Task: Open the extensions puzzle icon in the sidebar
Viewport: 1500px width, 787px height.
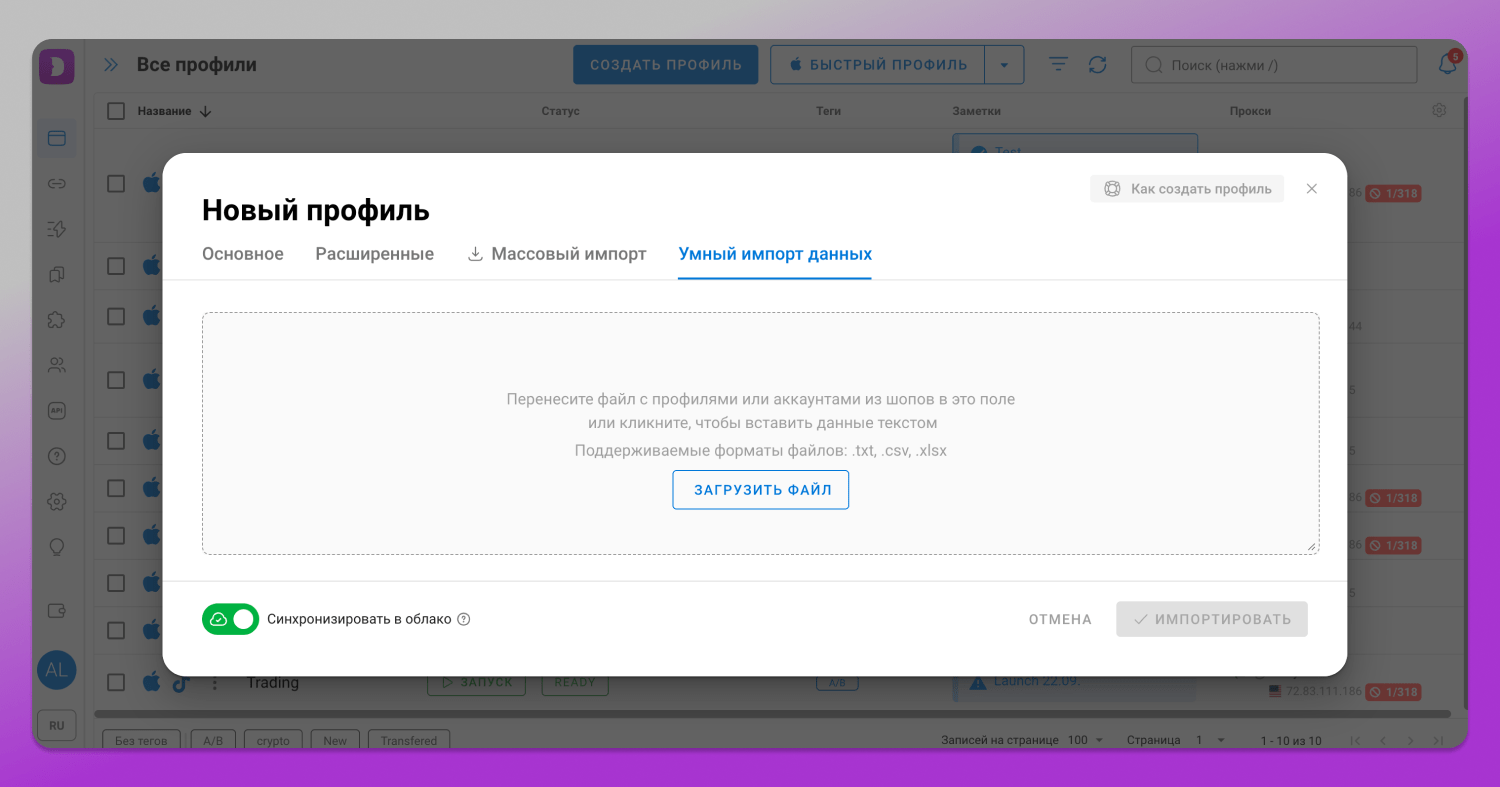Action: click(57, 320)
